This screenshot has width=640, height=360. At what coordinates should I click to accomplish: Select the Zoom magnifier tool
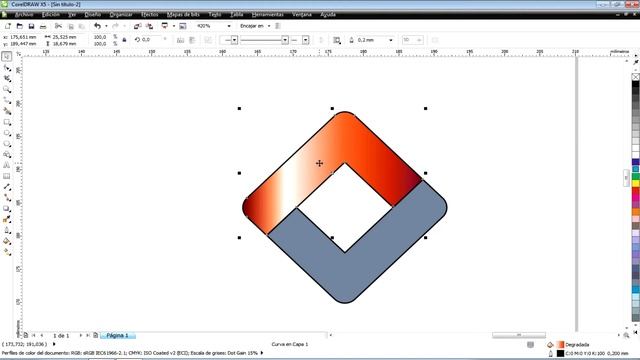[7, 89]
